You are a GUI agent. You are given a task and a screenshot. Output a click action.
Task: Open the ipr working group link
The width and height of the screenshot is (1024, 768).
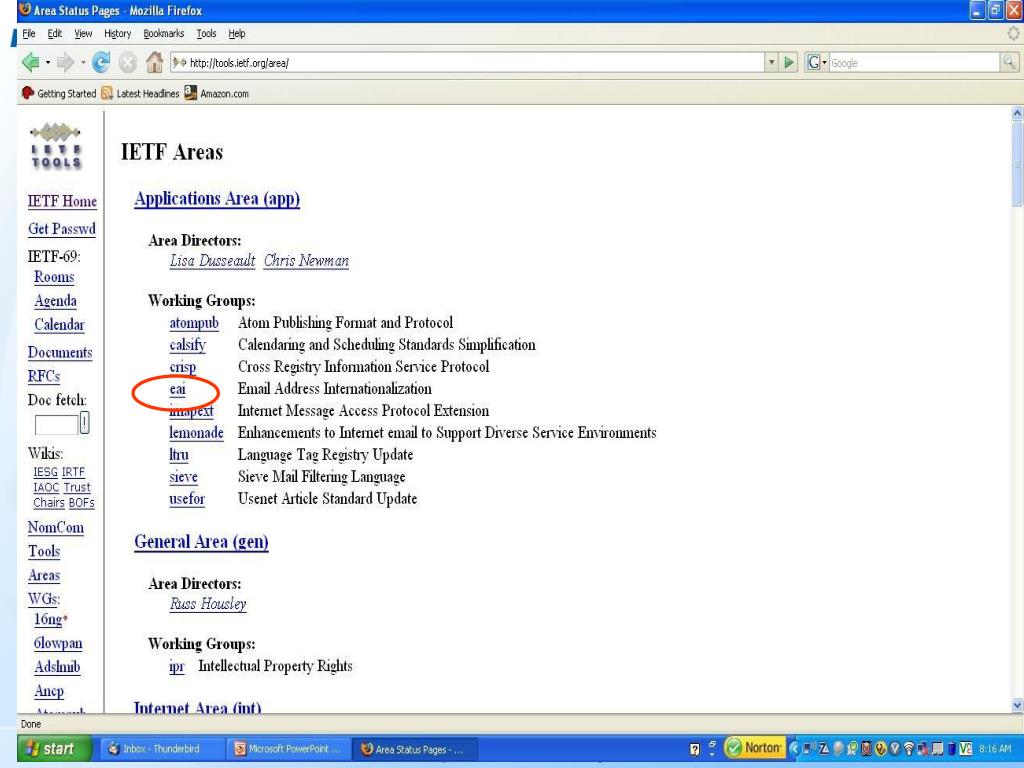pos(176,667)
